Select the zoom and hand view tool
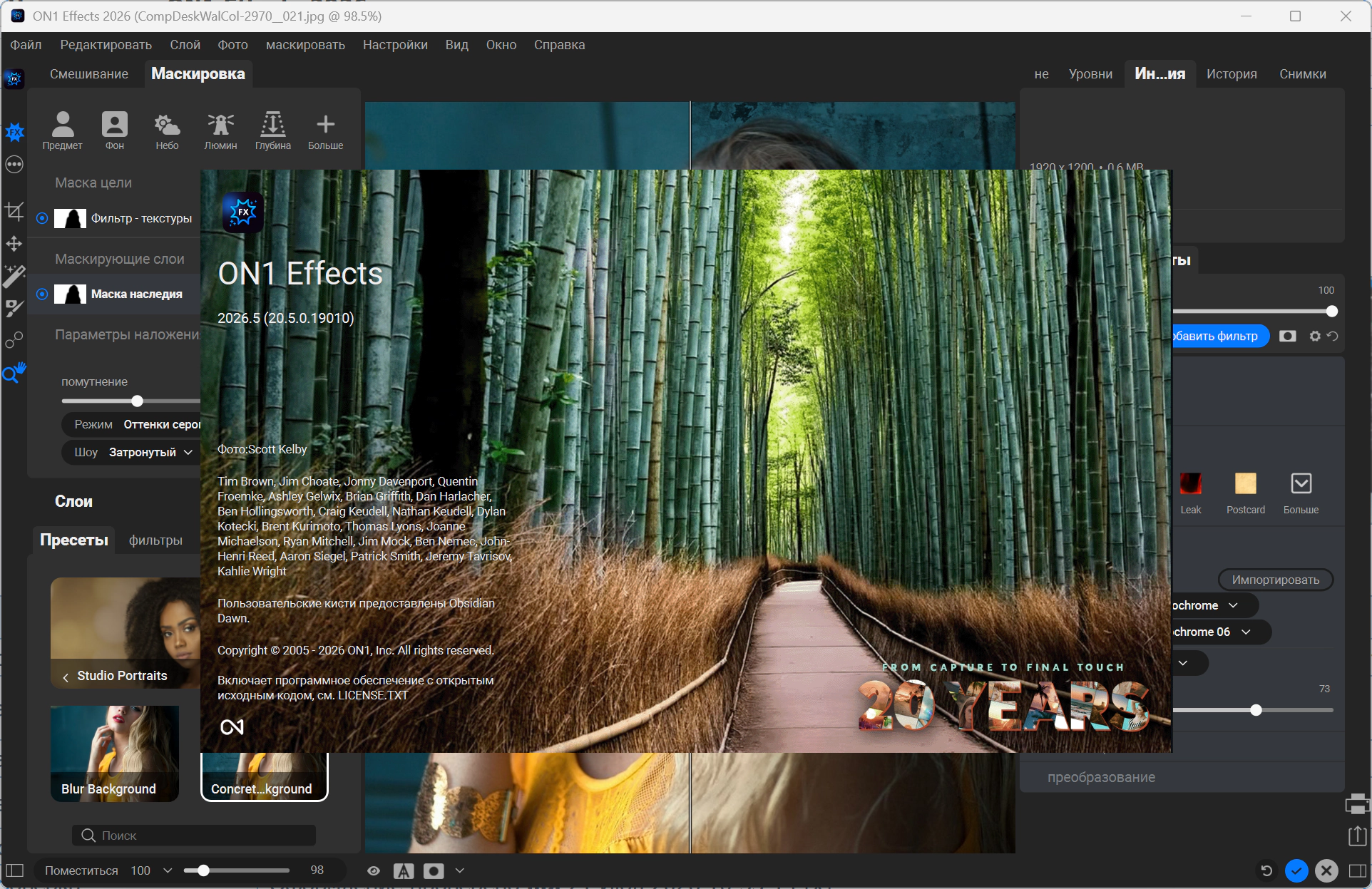 [14, 372]
